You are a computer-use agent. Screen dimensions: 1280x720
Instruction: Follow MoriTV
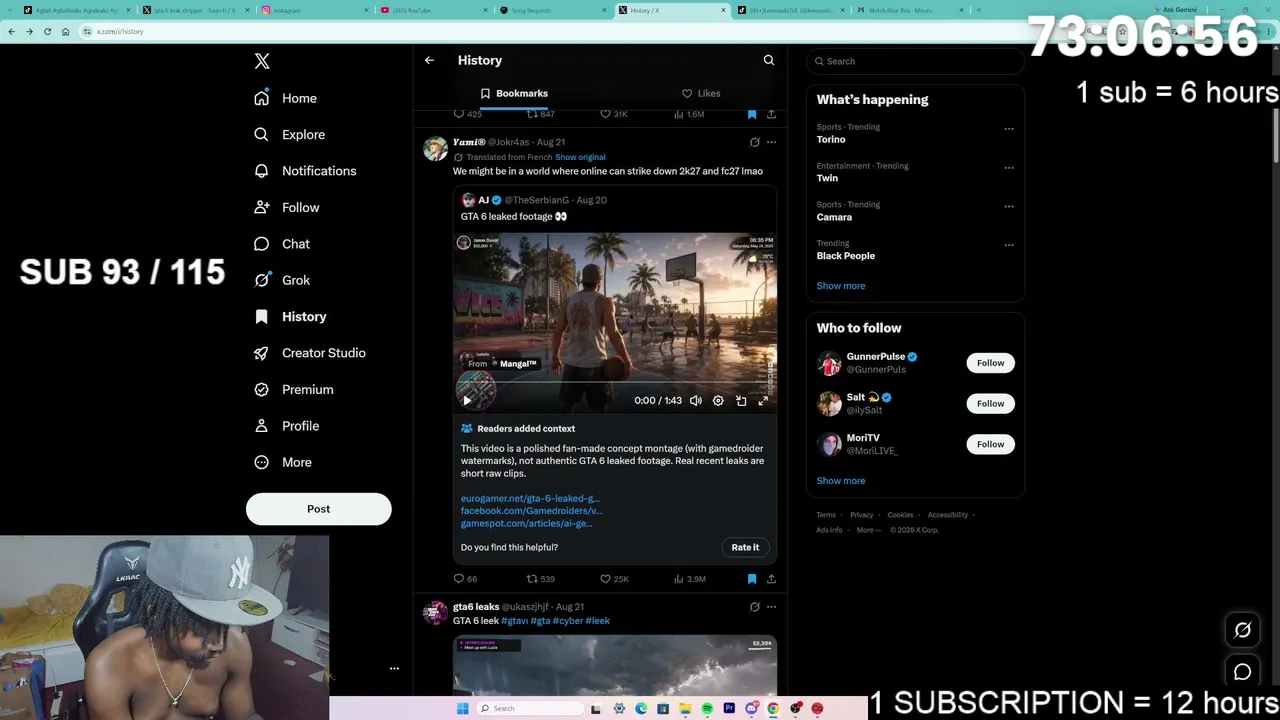[x=990, y=444]
